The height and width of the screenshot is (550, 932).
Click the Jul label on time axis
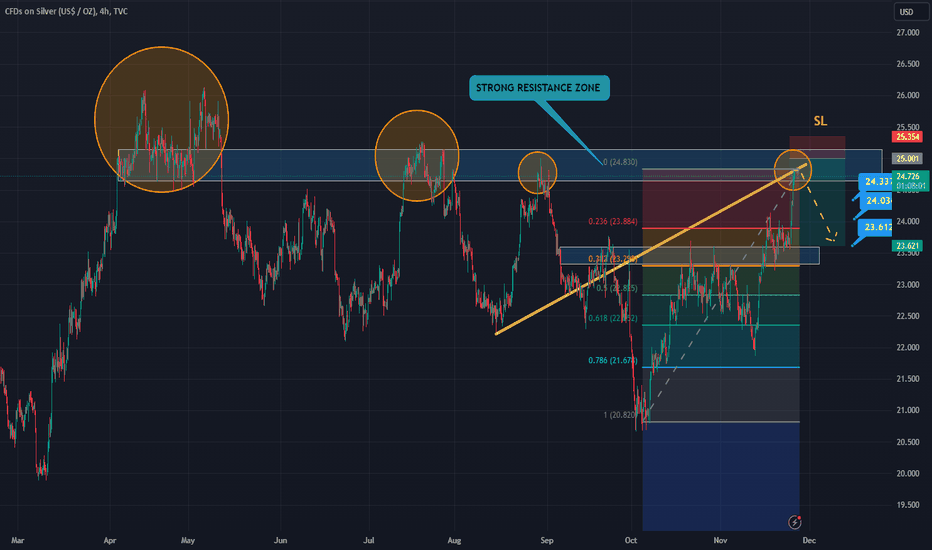pos(369,541)
